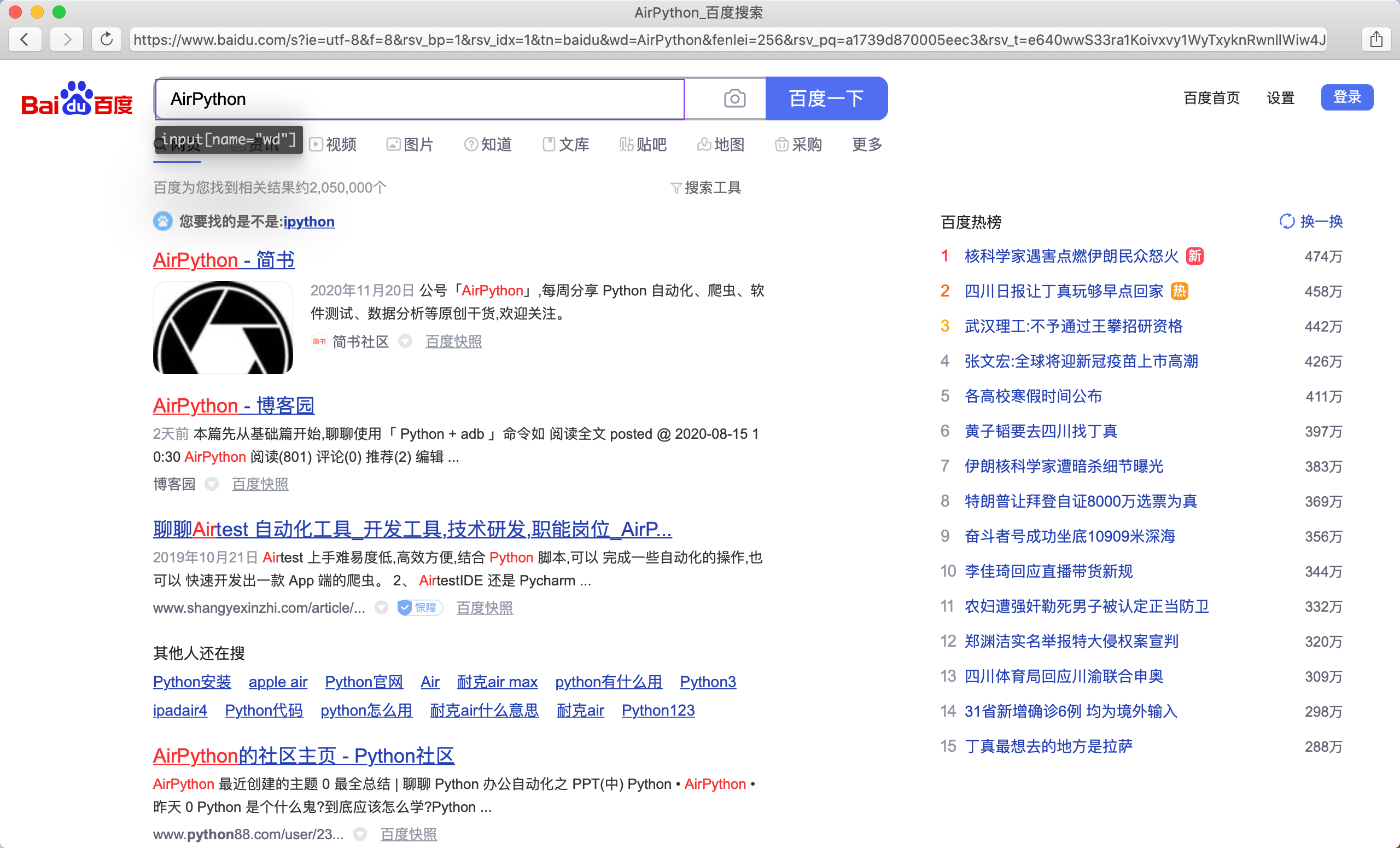Expand the 搜索工具 search tools
The image size is (1400, 848).
[x=706, y=188]
